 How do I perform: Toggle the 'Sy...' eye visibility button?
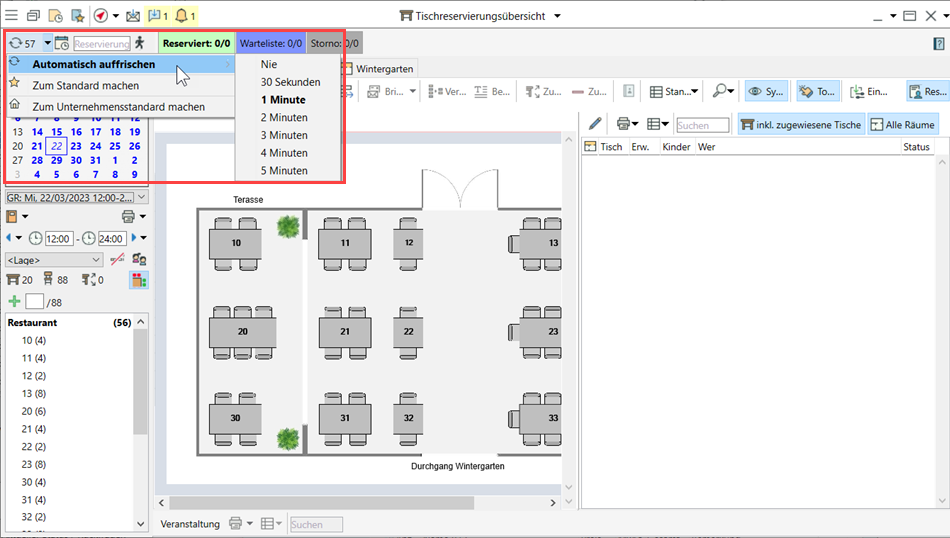click(x=766, y=91)
